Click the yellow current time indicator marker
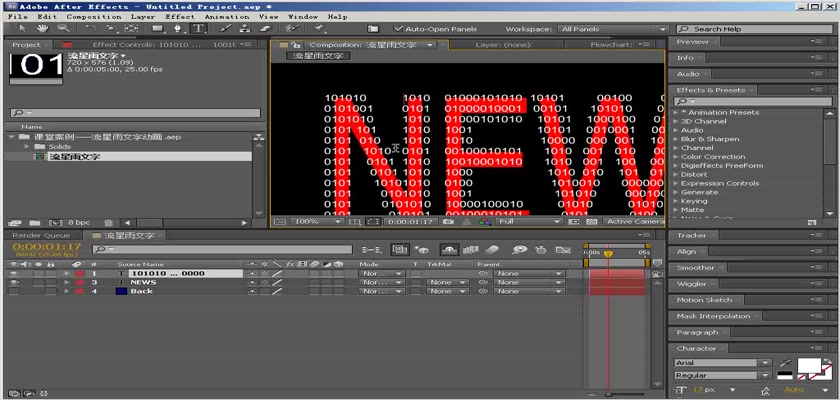The image size is (840, 400). pyautogui.click(x=608, y=254)
